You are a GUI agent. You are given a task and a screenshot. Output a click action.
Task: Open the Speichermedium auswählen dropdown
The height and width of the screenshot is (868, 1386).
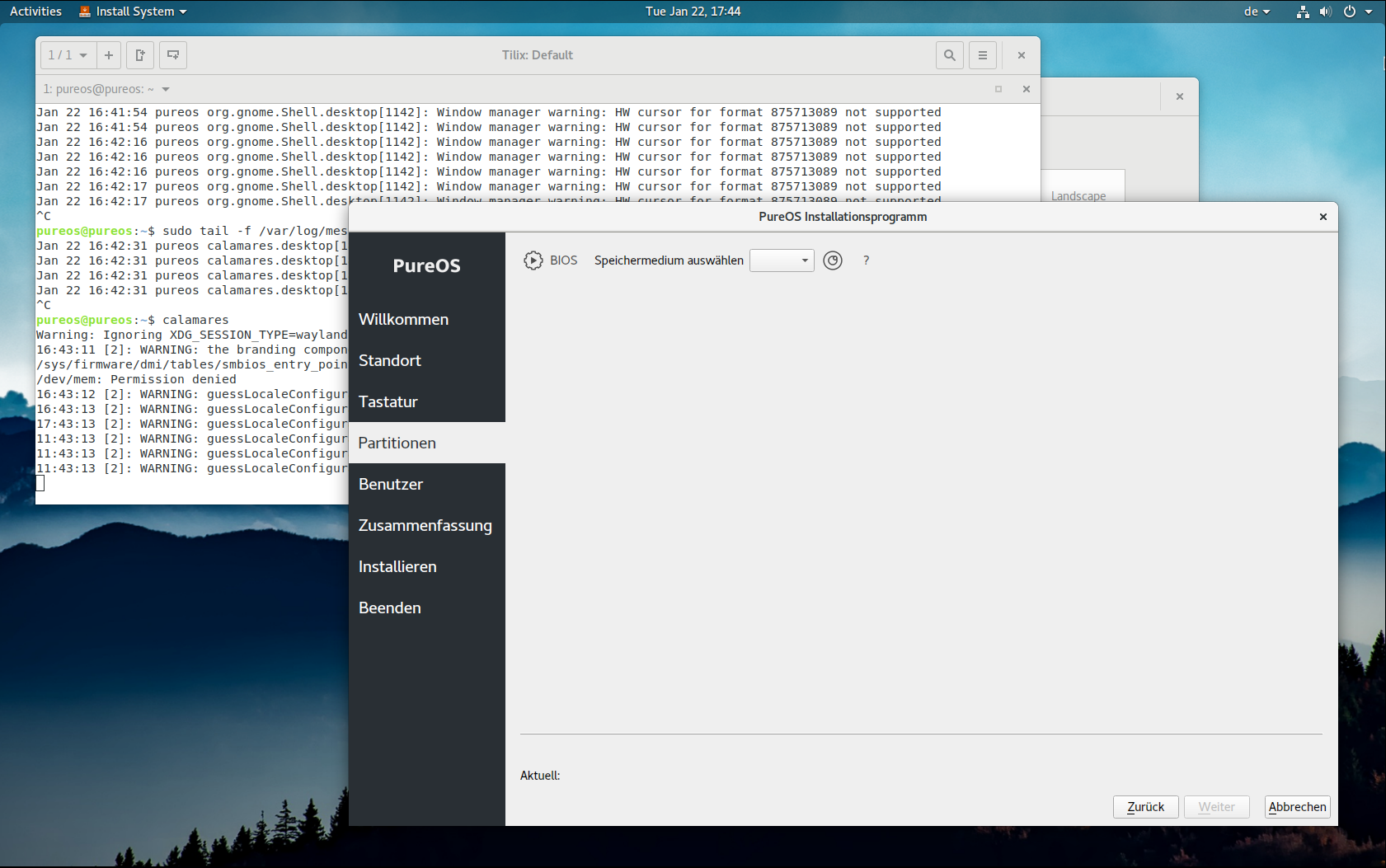782,260
